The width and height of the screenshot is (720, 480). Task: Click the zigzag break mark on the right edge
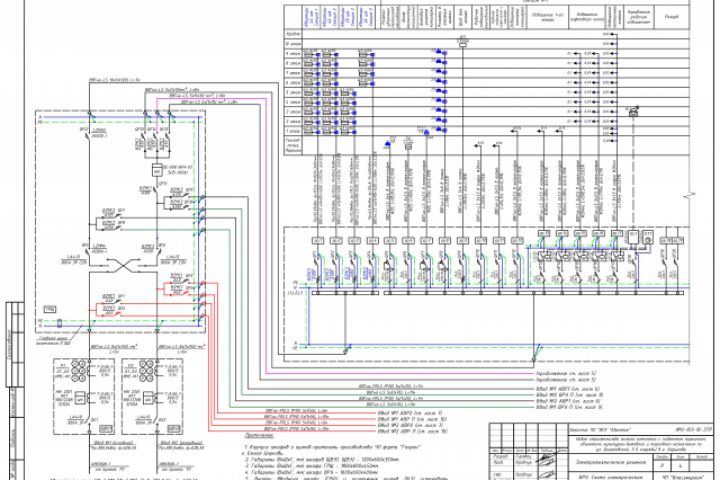point(690,195)
